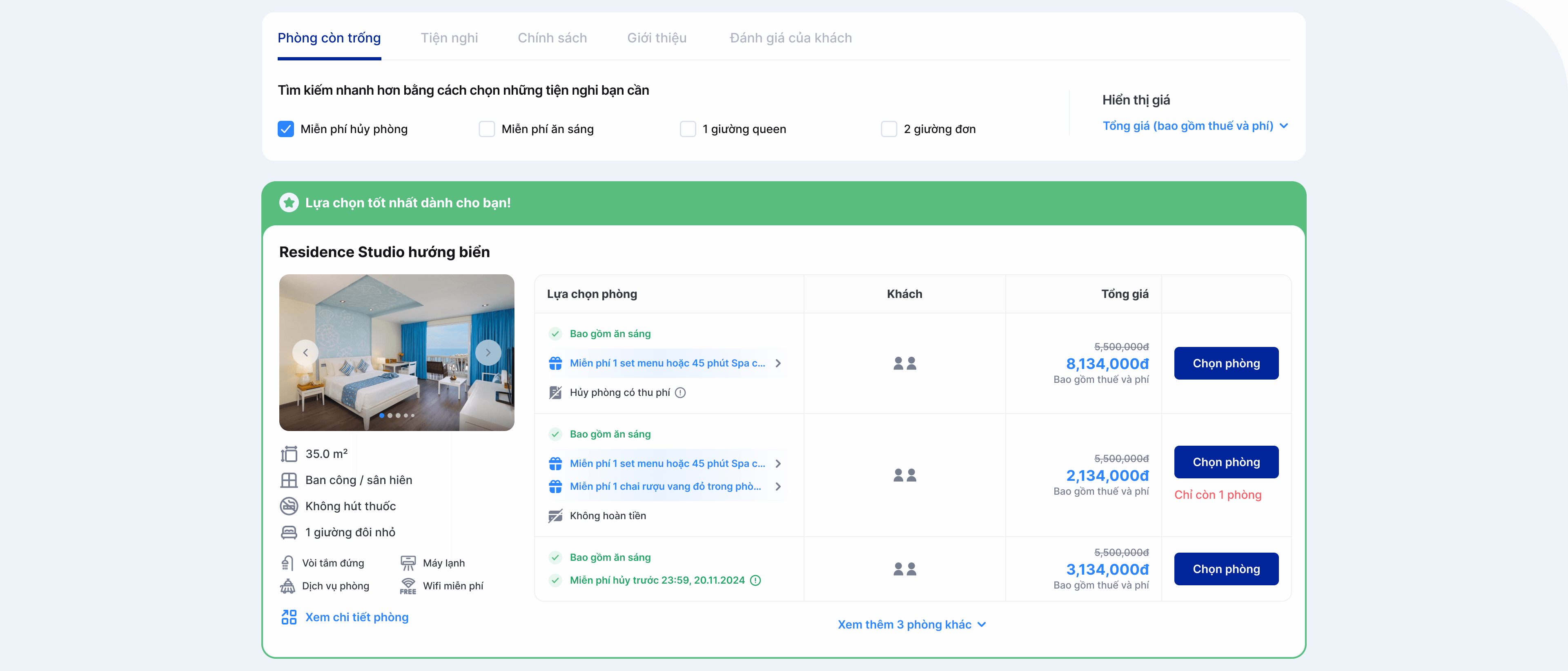Click info icon next to Miễn phí hủy trước 23:59
This screenshot has height=671, width=1568.
pyautogui.click(x=755, y=580)
